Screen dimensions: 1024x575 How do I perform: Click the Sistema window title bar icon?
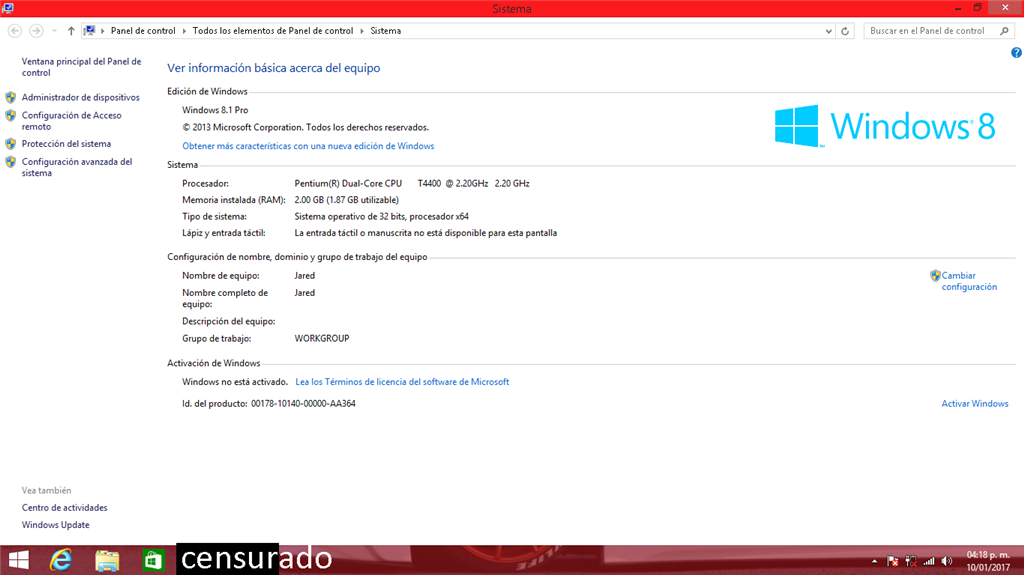click(x=7, y=8)
